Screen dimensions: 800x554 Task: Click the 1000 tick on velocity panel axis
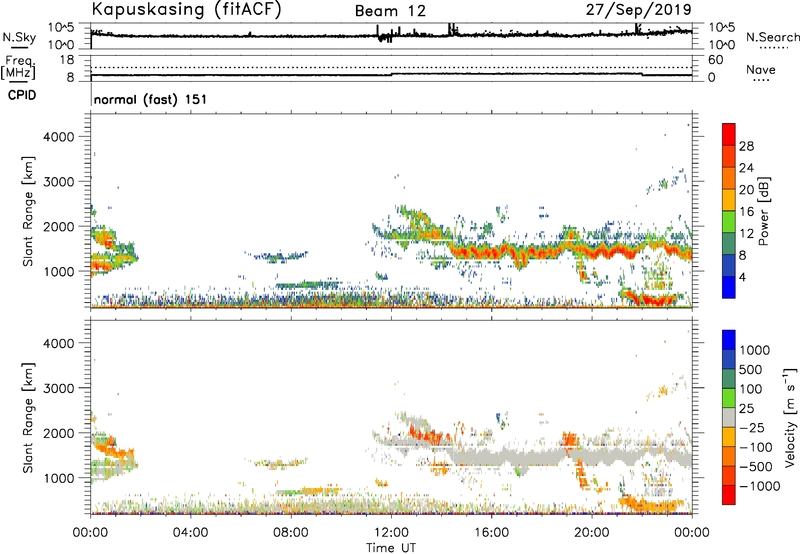coord(58,478)
